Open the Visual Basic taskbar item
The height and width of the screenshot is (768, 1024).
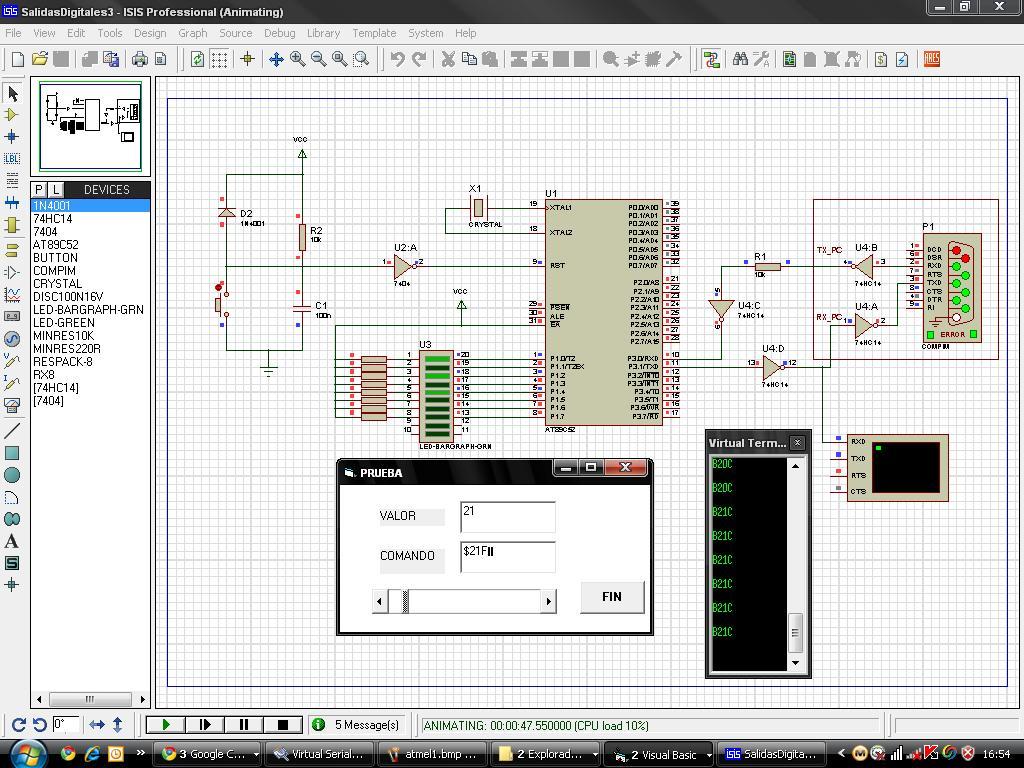(662, 755)
